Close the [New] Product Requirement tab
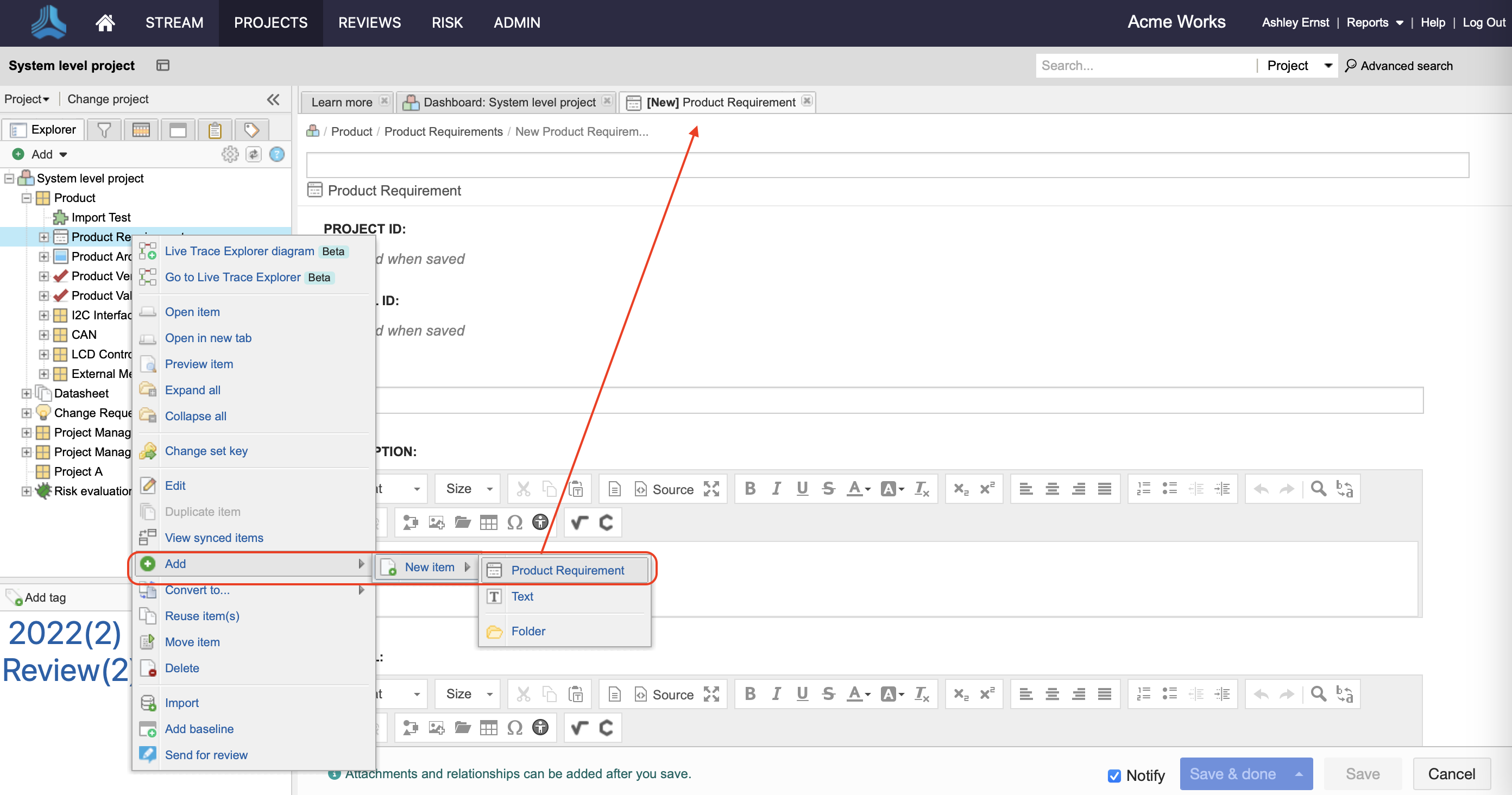The width and height of the screenshot is (1512, 795). click(x=807, y=101)
